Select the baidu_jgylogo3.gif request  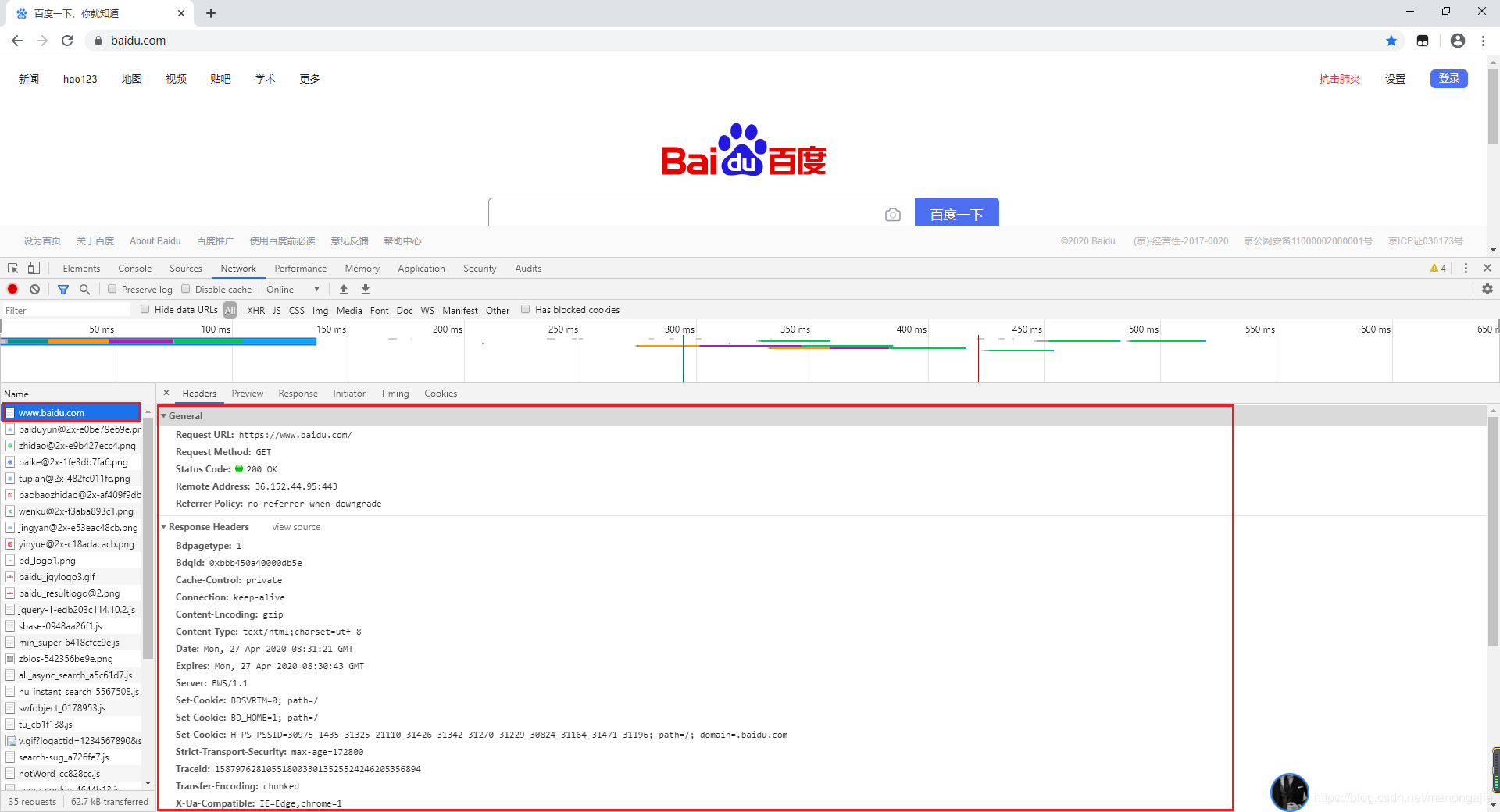[x=72, y=576]
